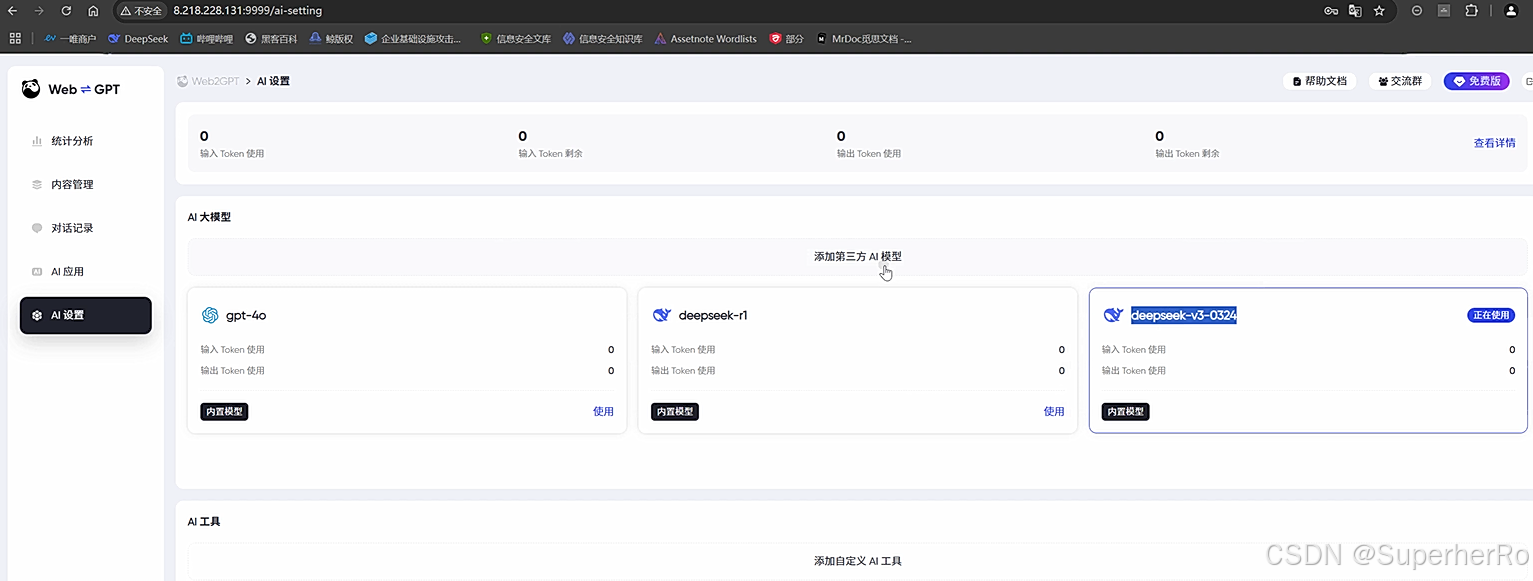Open the 交流群 button
1533x581 pixels.
(1399, 81)
